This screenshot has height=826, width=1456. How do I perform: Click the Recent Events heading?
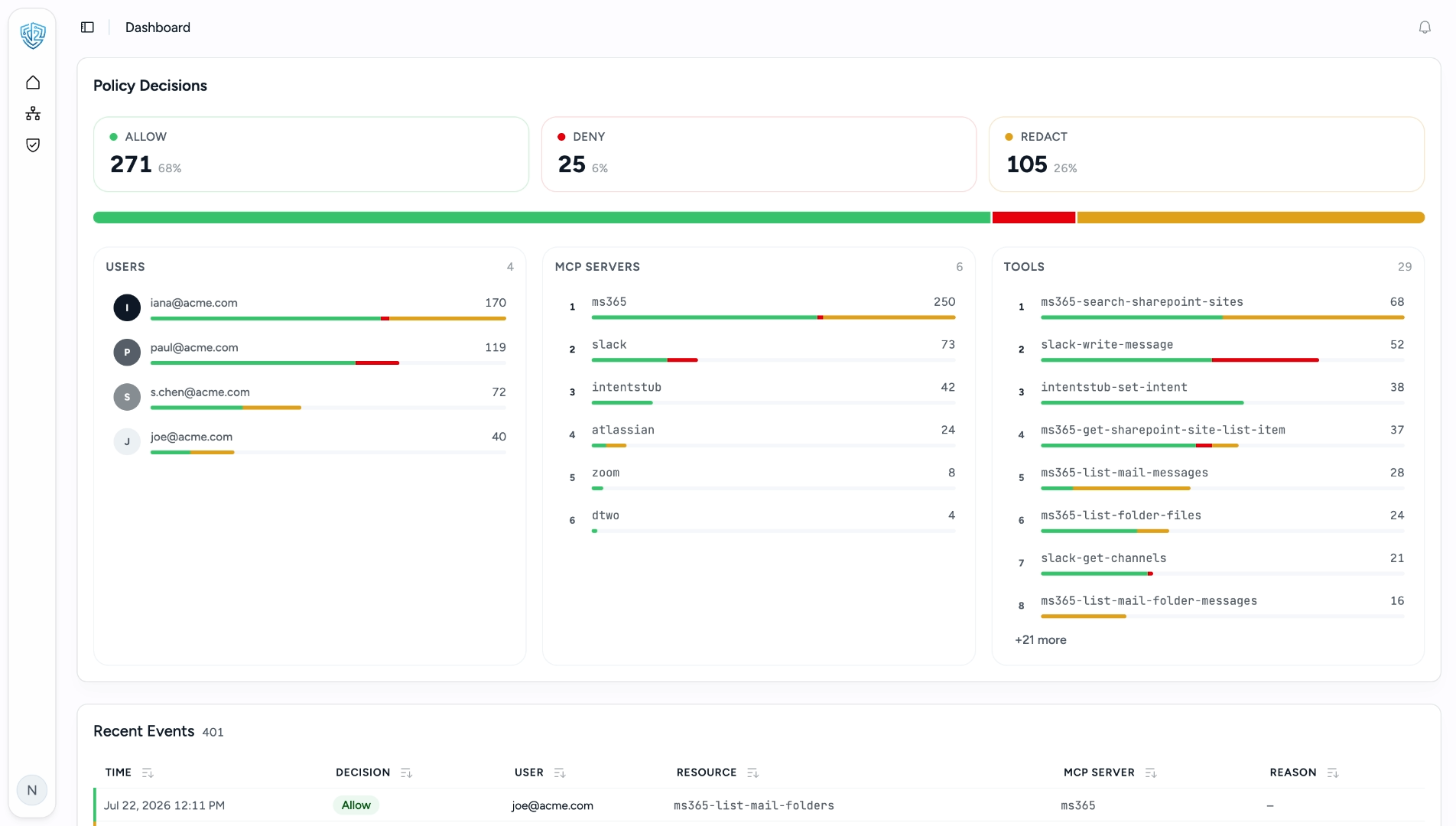coord(144,731)
